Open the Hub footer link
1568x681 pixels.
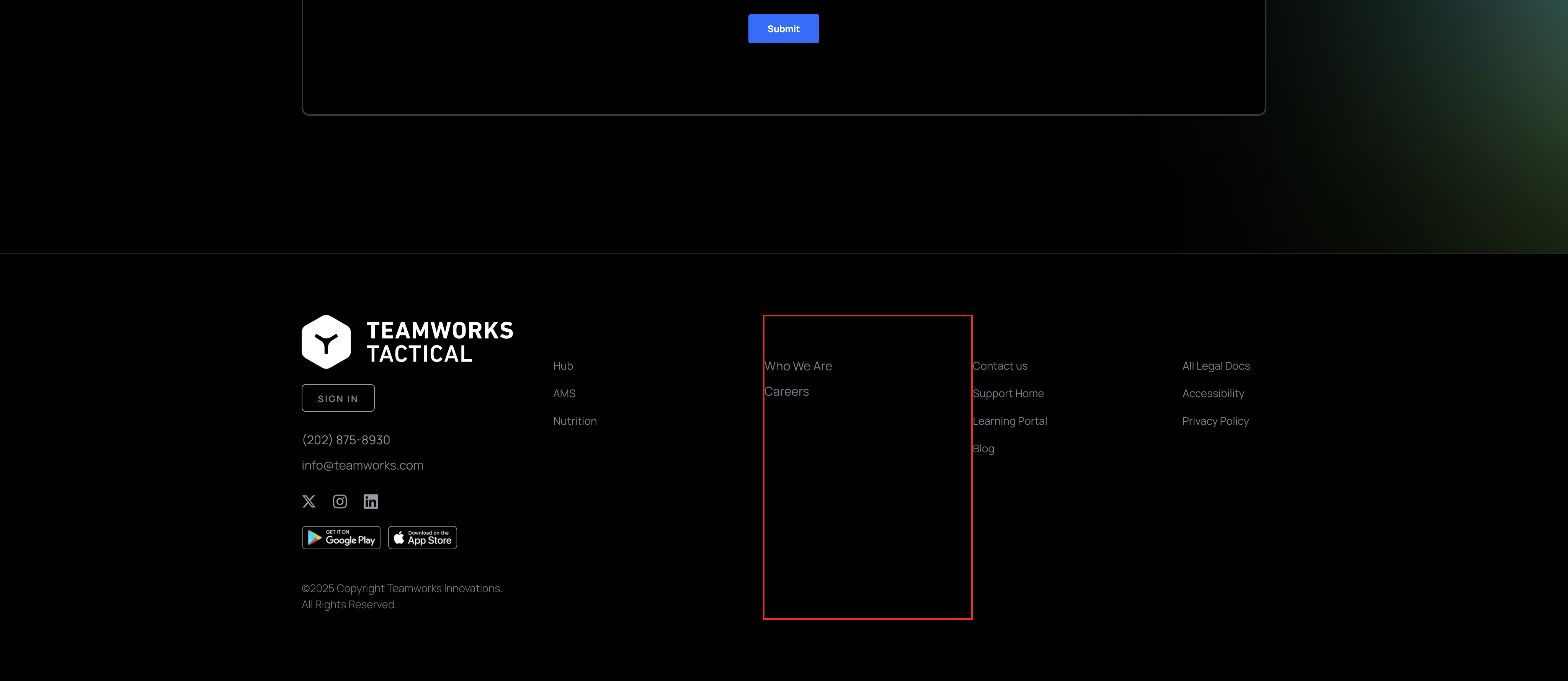coord(563,366)
